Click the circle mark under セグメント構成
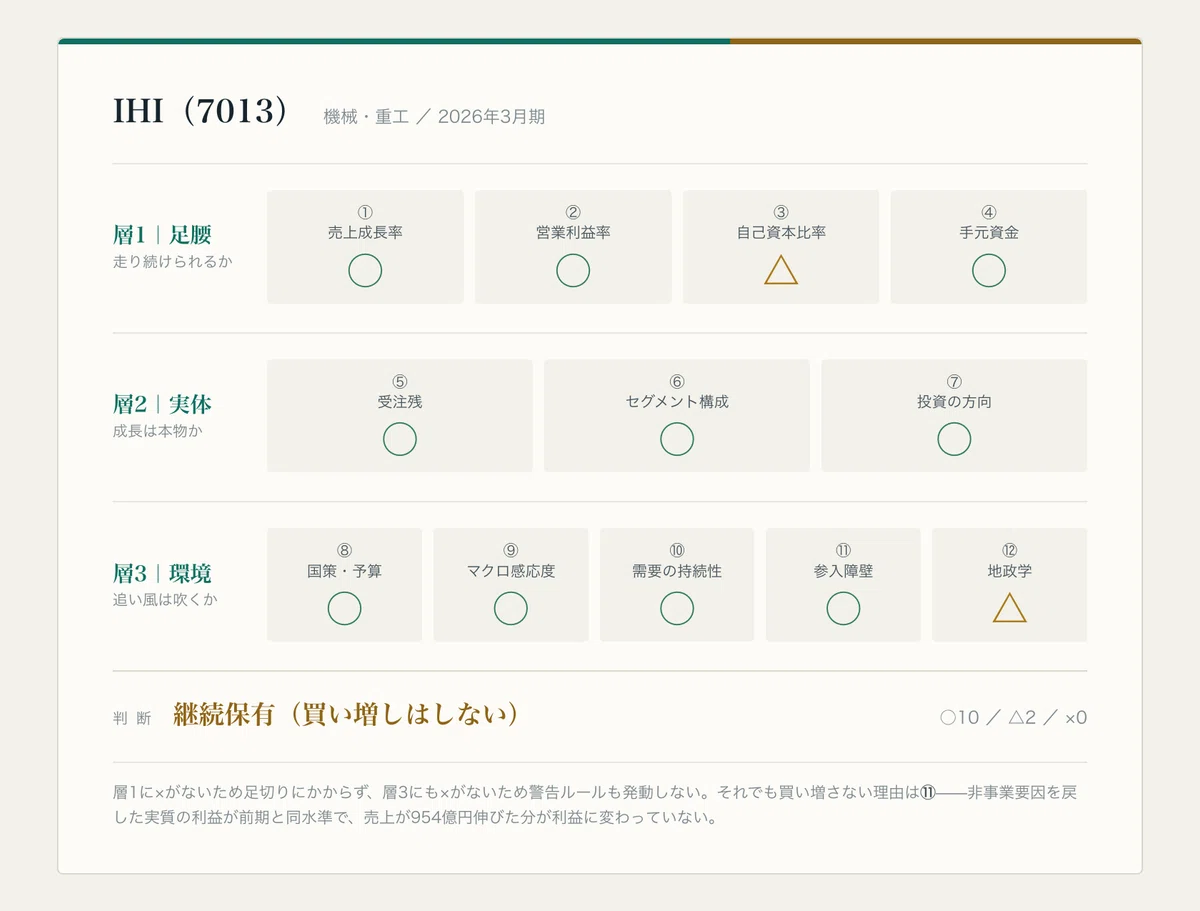 677,439
